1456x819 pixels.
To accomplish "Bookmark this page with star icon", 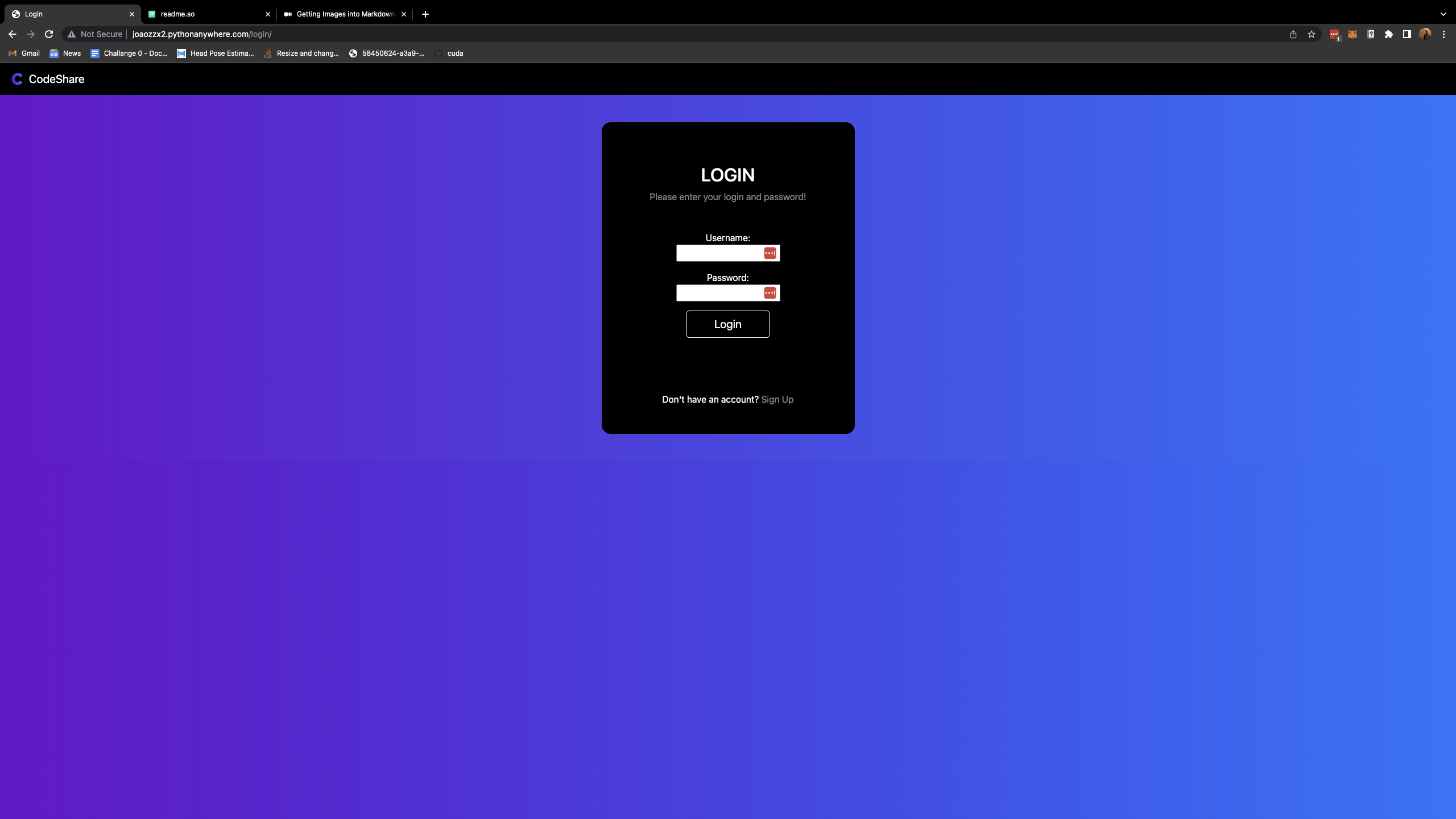I will 1312,34.
